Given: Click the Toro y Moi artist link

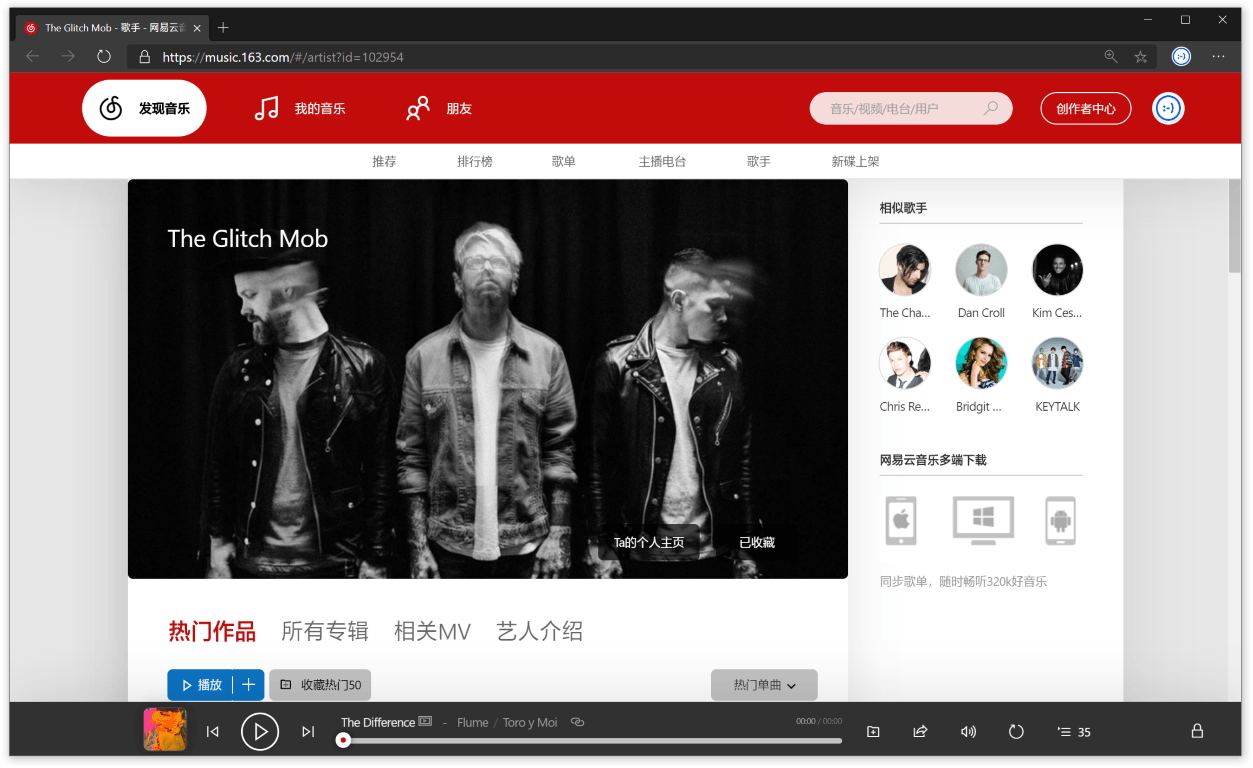Looking at the screenshot, I should click(x=530, y=722).
